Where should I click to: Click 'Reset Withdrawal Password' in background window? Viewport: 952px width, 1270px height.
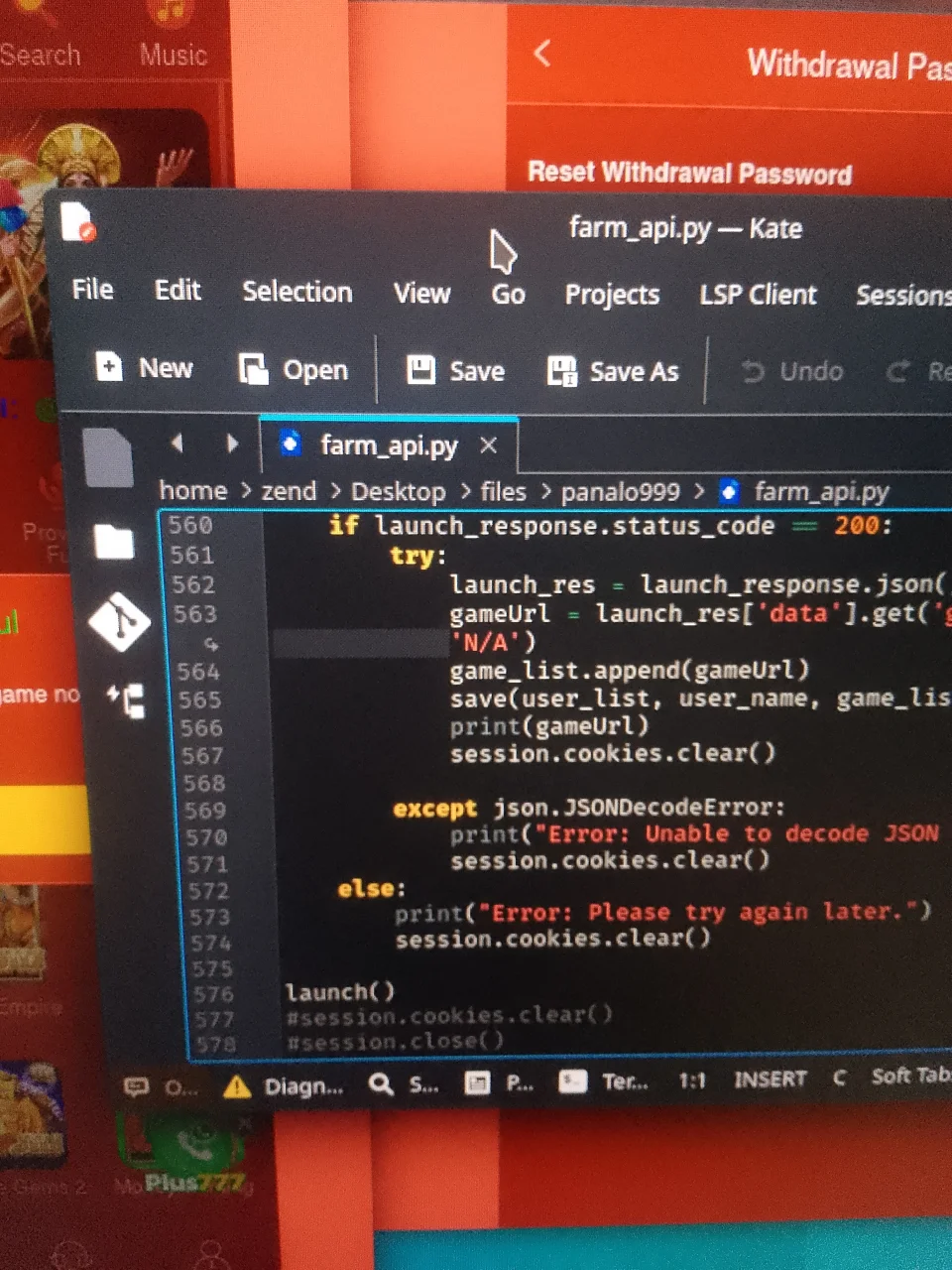pyautogui.click(x=690, y=173)
